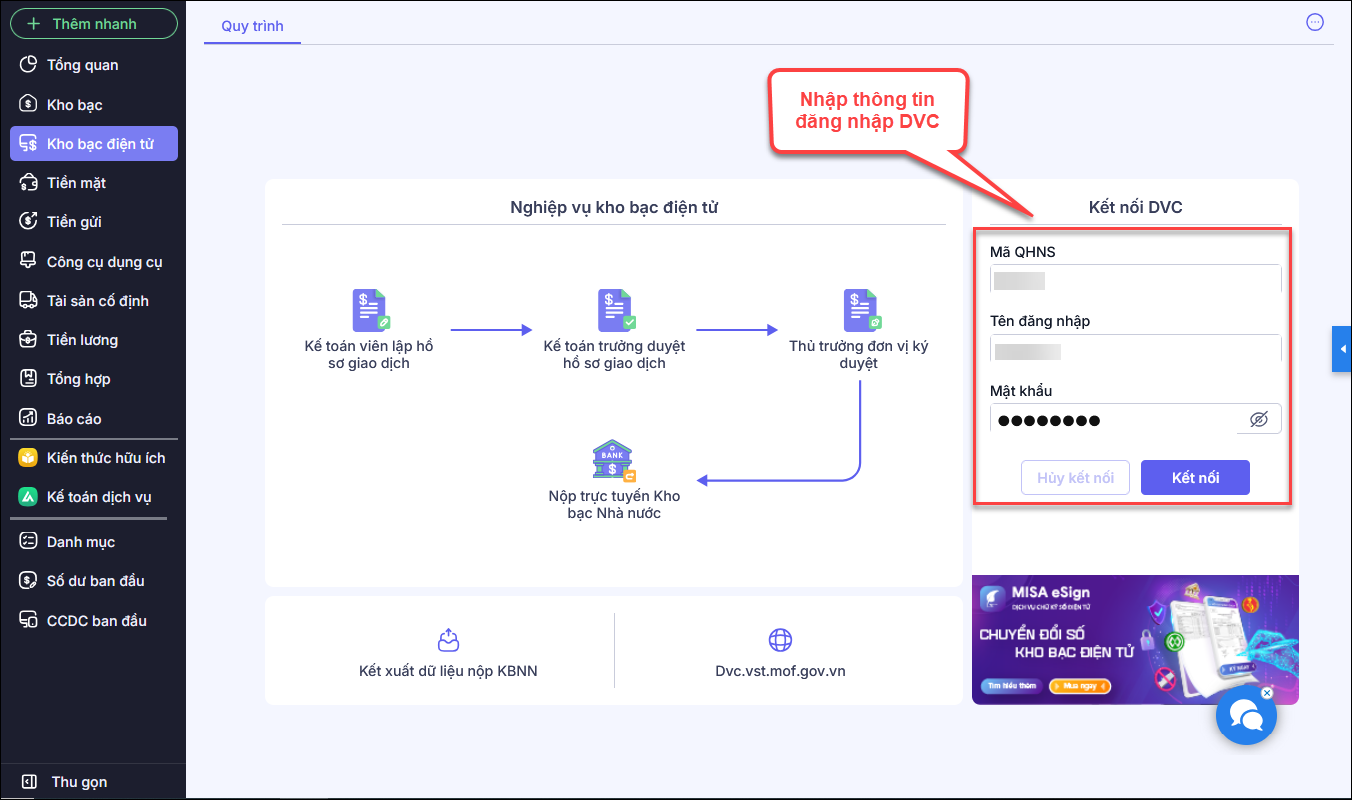
Task: Click the Hủy kết nối button
Action: tap(1075, 478)
